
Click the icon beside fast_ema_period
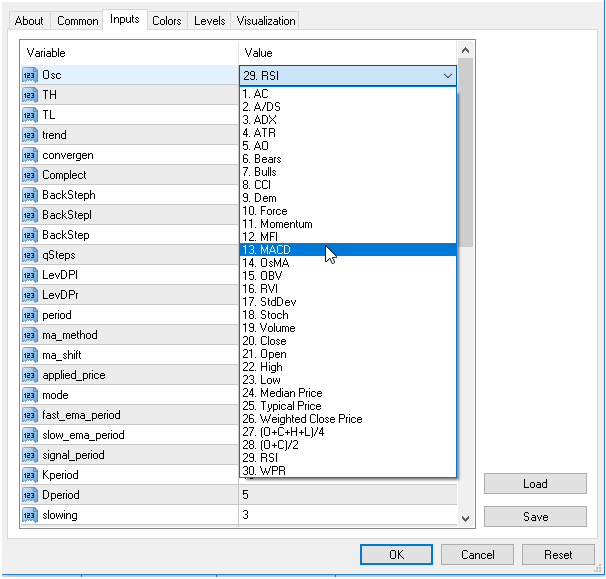tap(29, 415)
